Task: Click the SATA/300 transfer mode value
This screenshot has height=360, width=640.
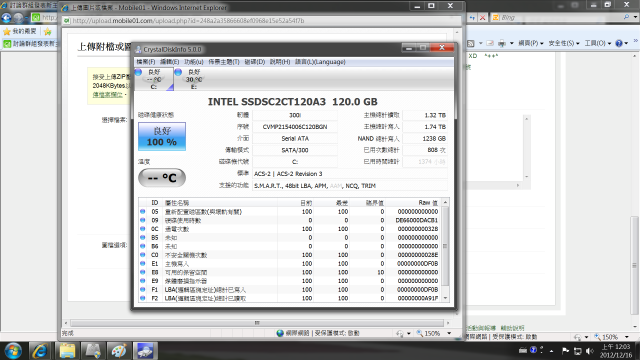Action: pos(295,150)
